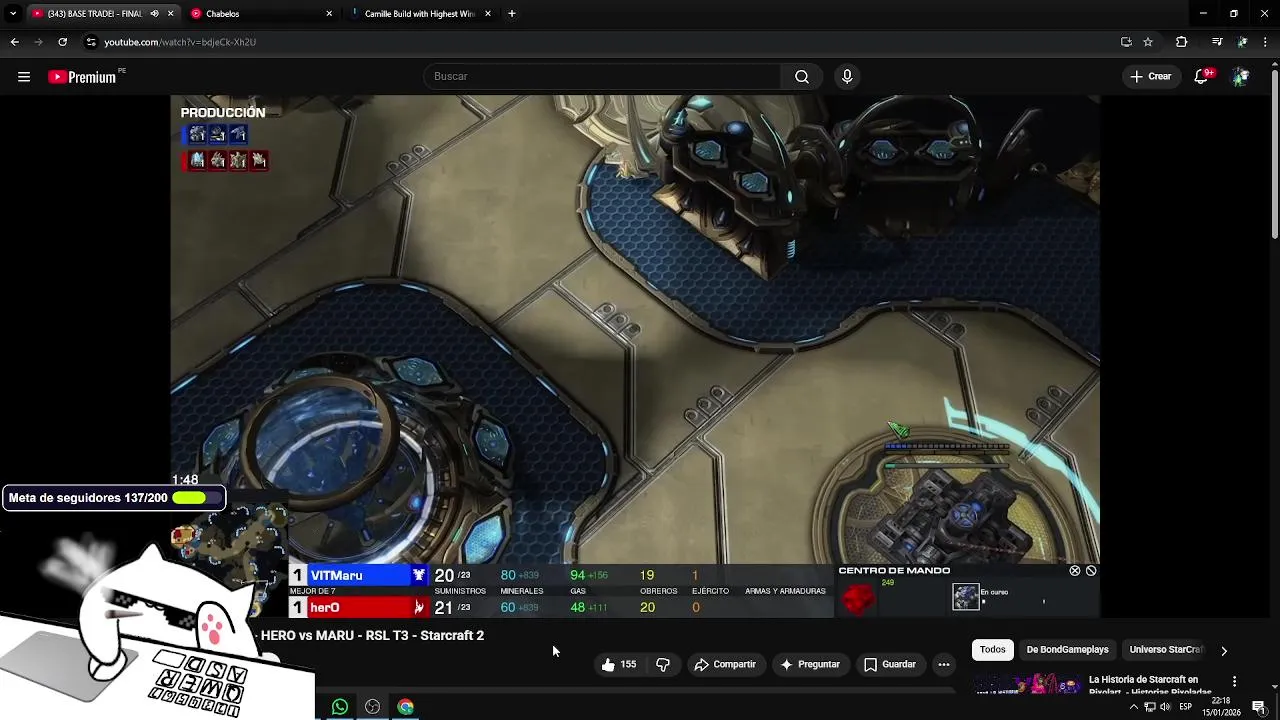Click the Preguntar button
This screenshot has height=720, width=1280.
[x=810, y=664]
